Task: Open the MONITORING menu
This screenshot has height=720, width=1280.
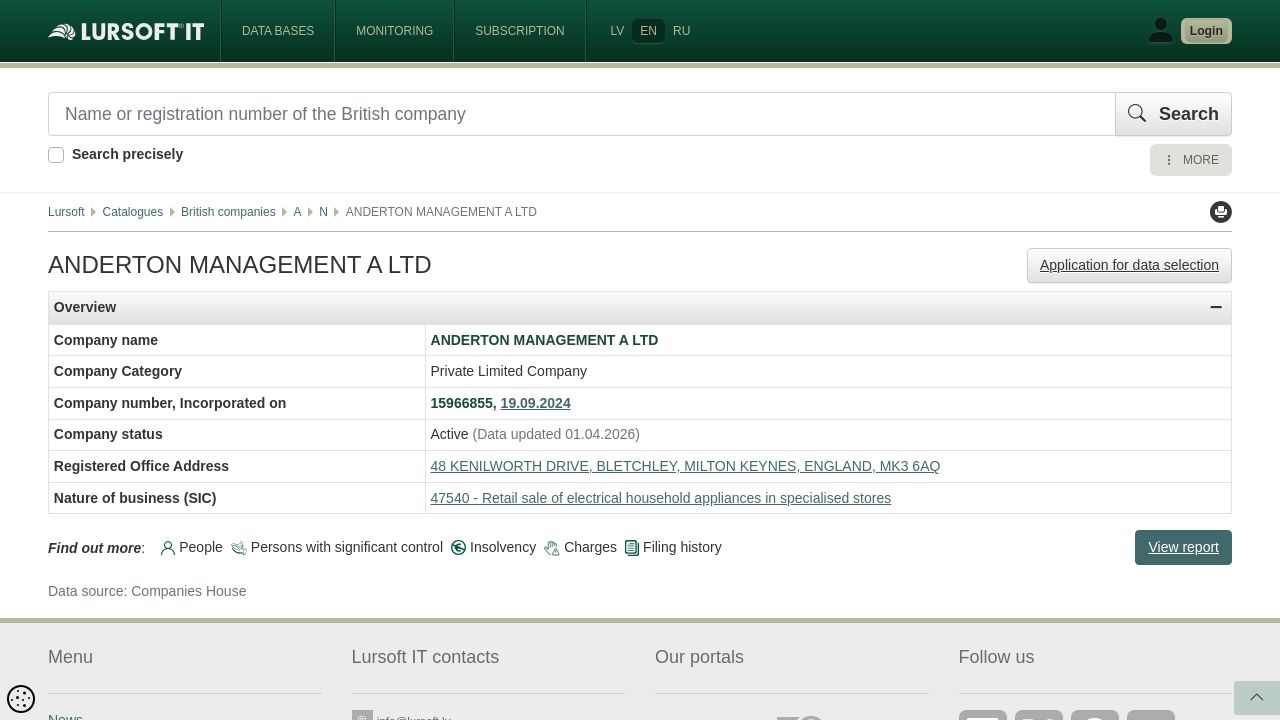Action: tap(395, 31)
